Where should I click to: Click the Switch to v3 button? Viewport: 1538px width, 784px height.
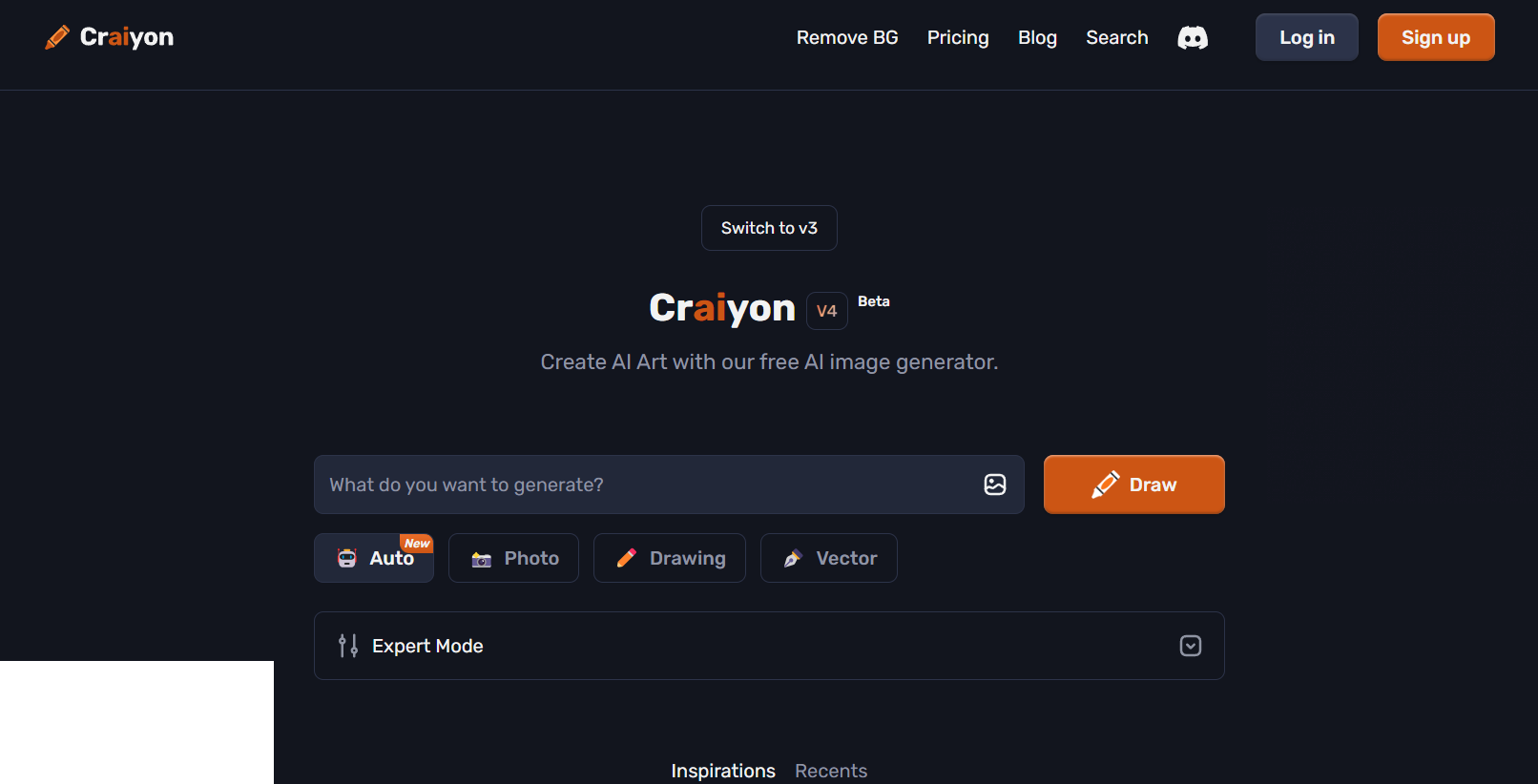point(769,228)
